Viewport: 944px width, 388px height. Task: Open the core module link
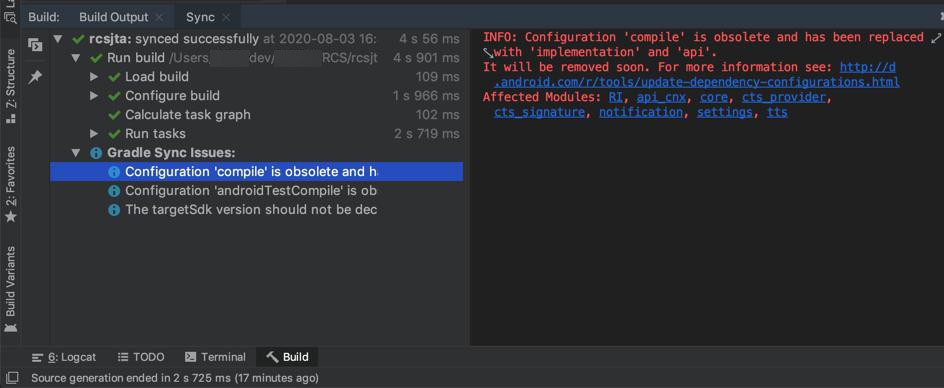[713, 97]
